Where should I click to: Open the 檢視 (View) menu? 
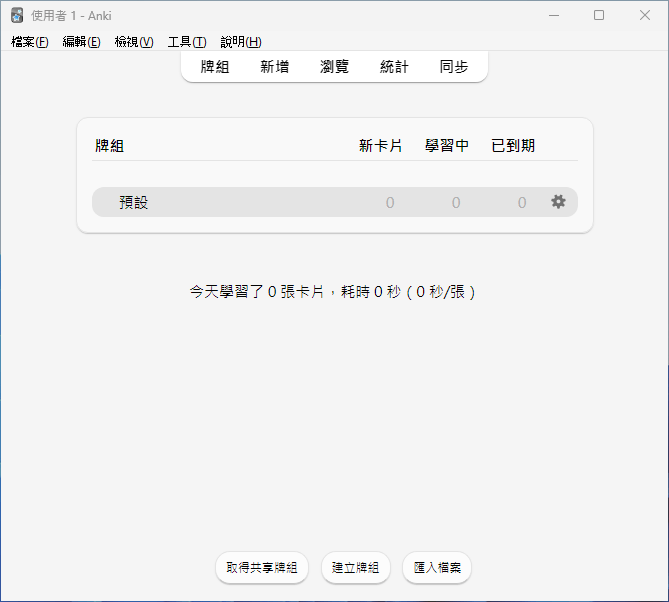coord(134,42)
